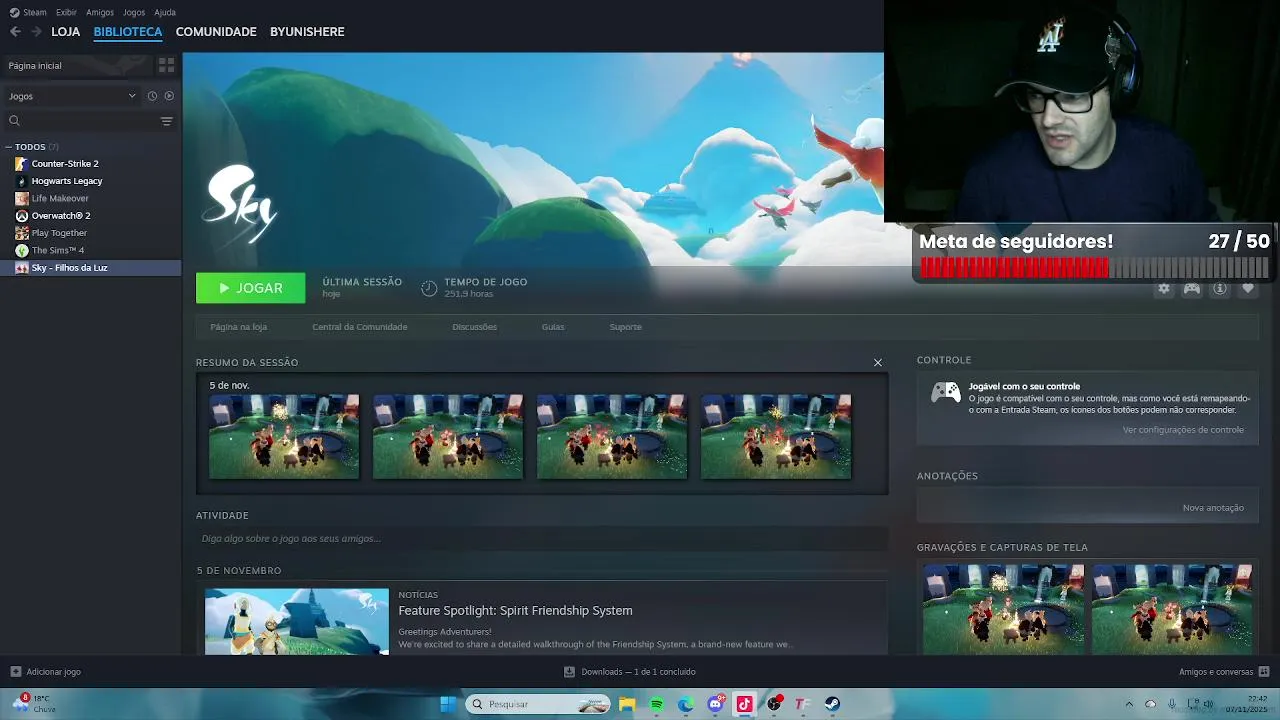
Task: Click the Hogwarts Legacy game icon
Action: 21,181
